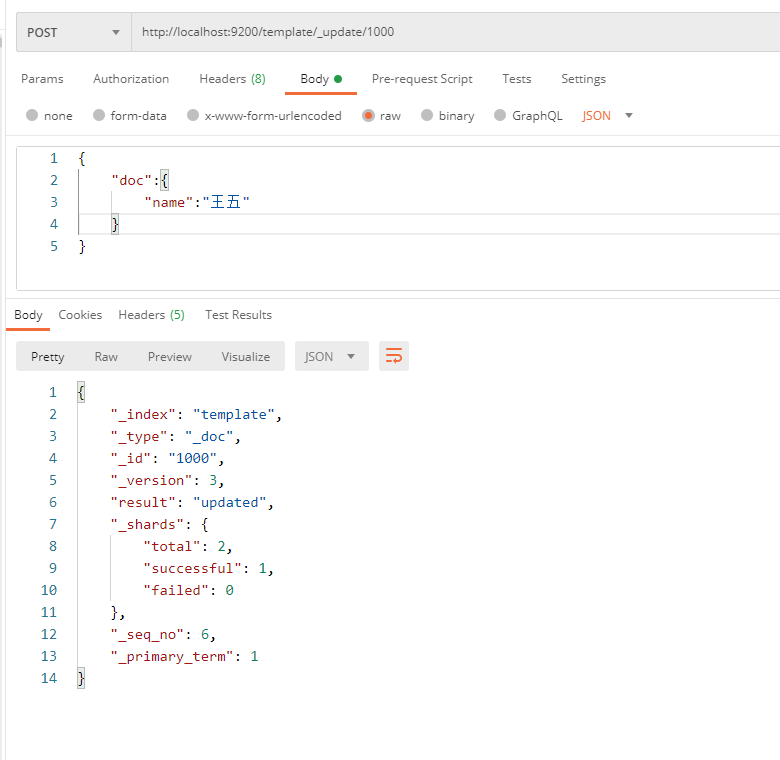Open the Headers (8) request tab
780x760 pixels.
[x=232, y=79]
